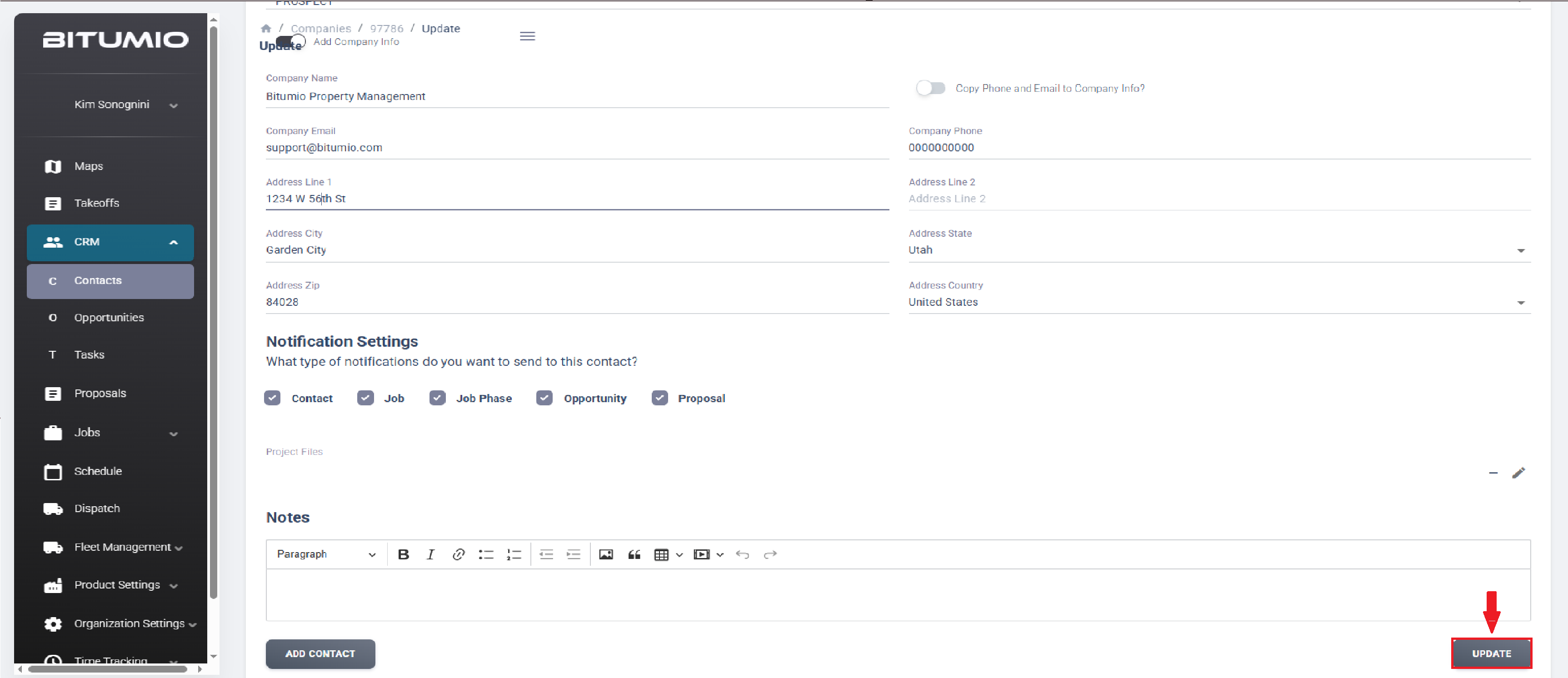Click the Update button
1568x678 pixels.
click(x=1491, y=653)
